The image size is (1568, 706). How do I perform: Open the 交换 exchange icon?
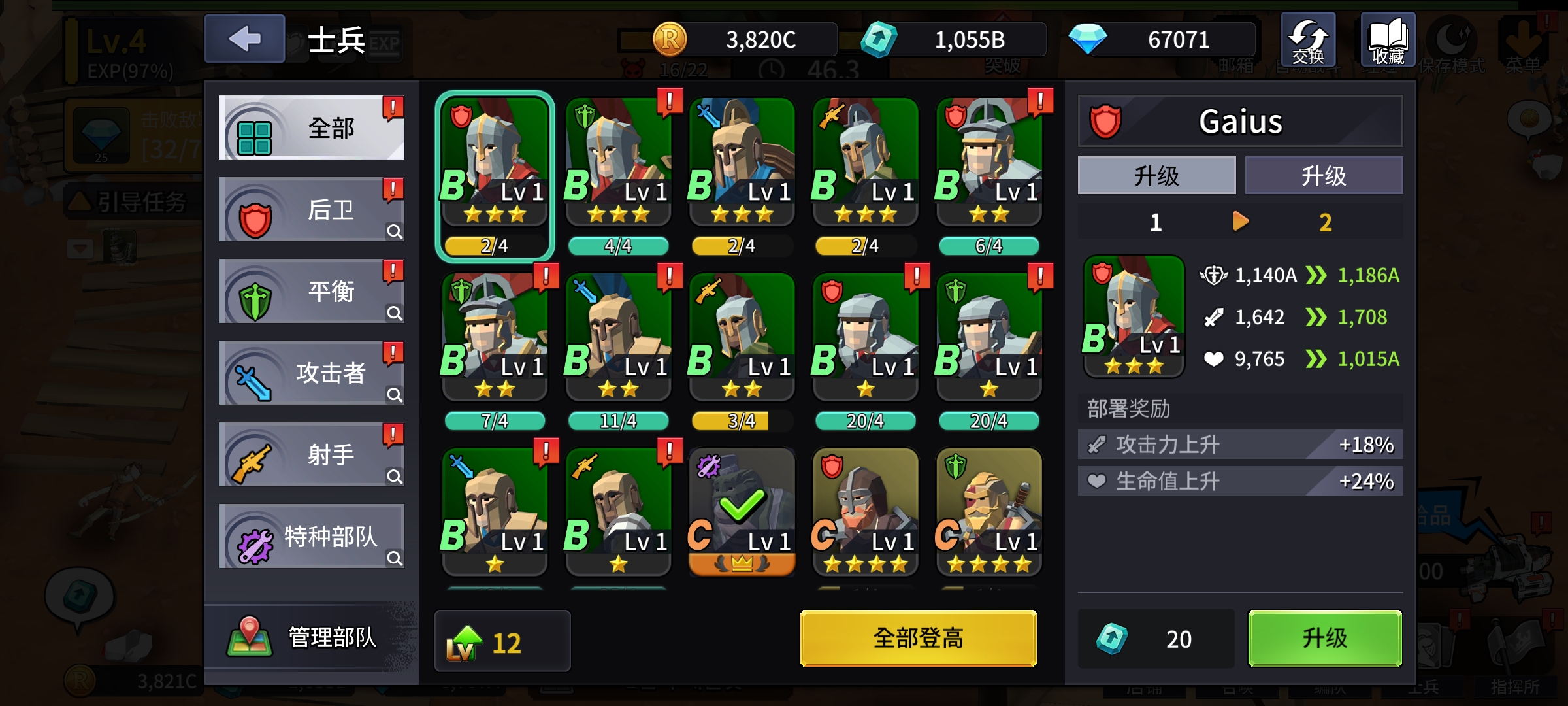(1308, 39)
